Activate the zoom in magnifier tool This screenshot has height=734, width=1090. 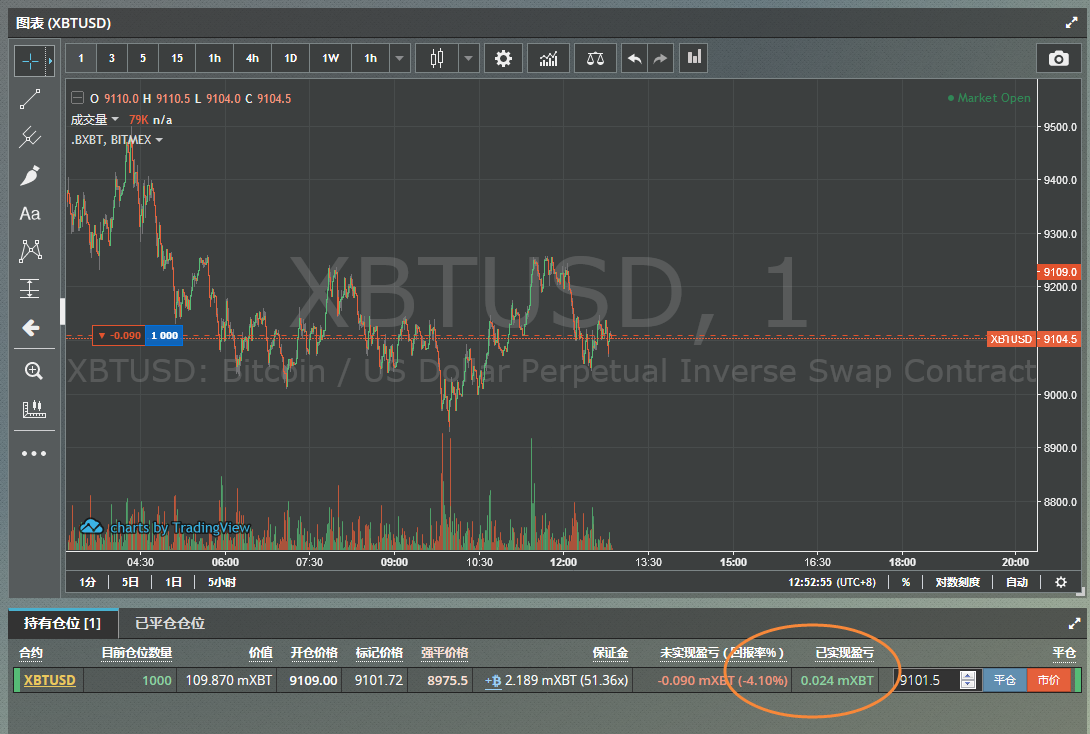click(x=33, y=371)
